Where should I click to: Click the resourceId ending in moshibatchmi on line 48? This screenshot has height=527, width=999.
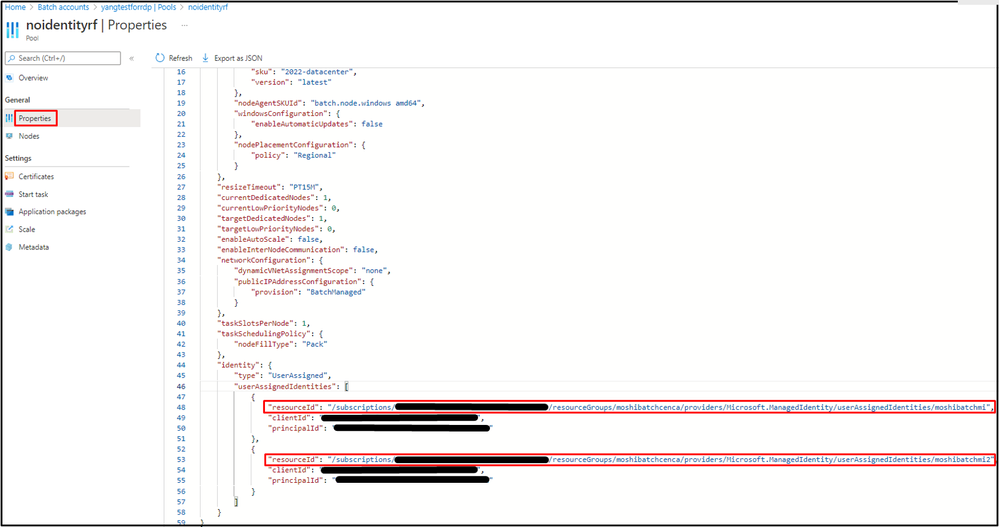click(x=629, y=407)
